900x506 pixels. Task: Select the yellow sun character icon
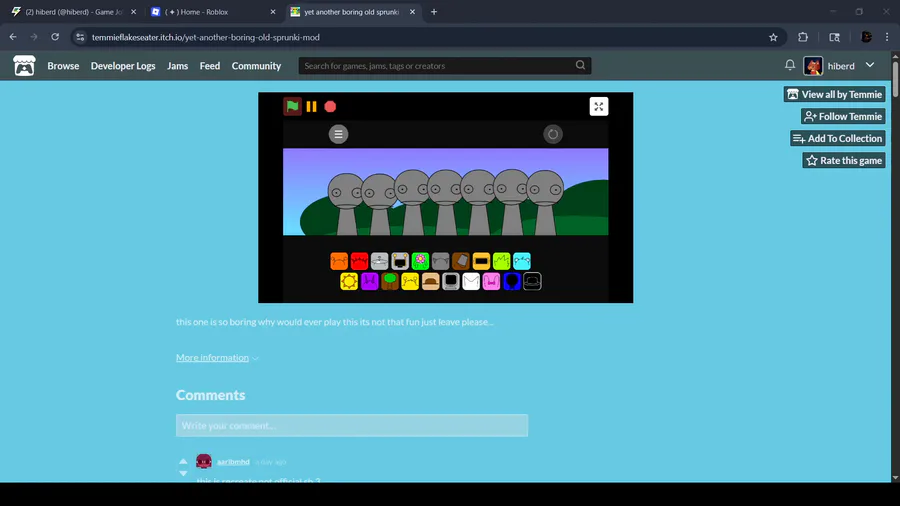(349, 281)
